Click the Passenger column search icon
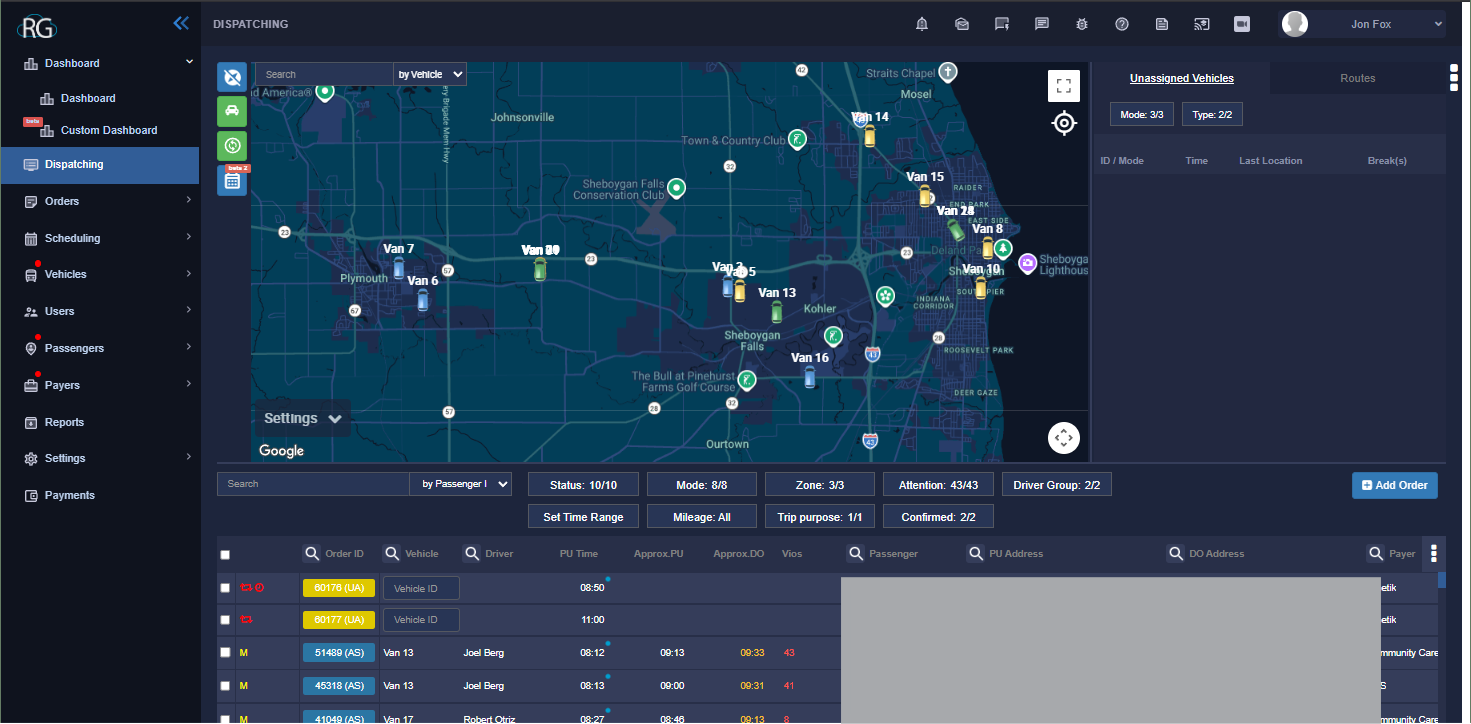Screen dimensions: 1471x724 point(855,553)
